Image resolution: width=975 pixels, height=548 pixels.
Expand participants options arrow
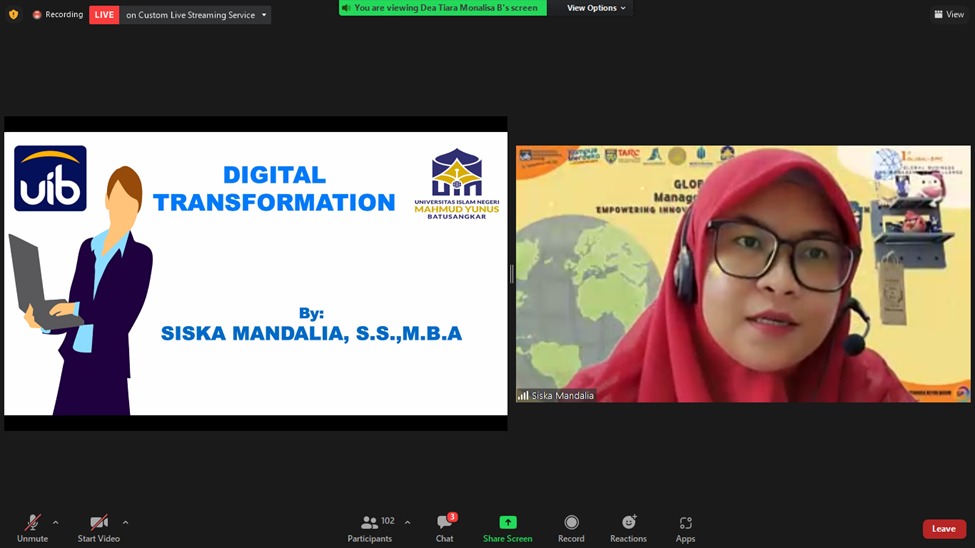coord(407,522)
